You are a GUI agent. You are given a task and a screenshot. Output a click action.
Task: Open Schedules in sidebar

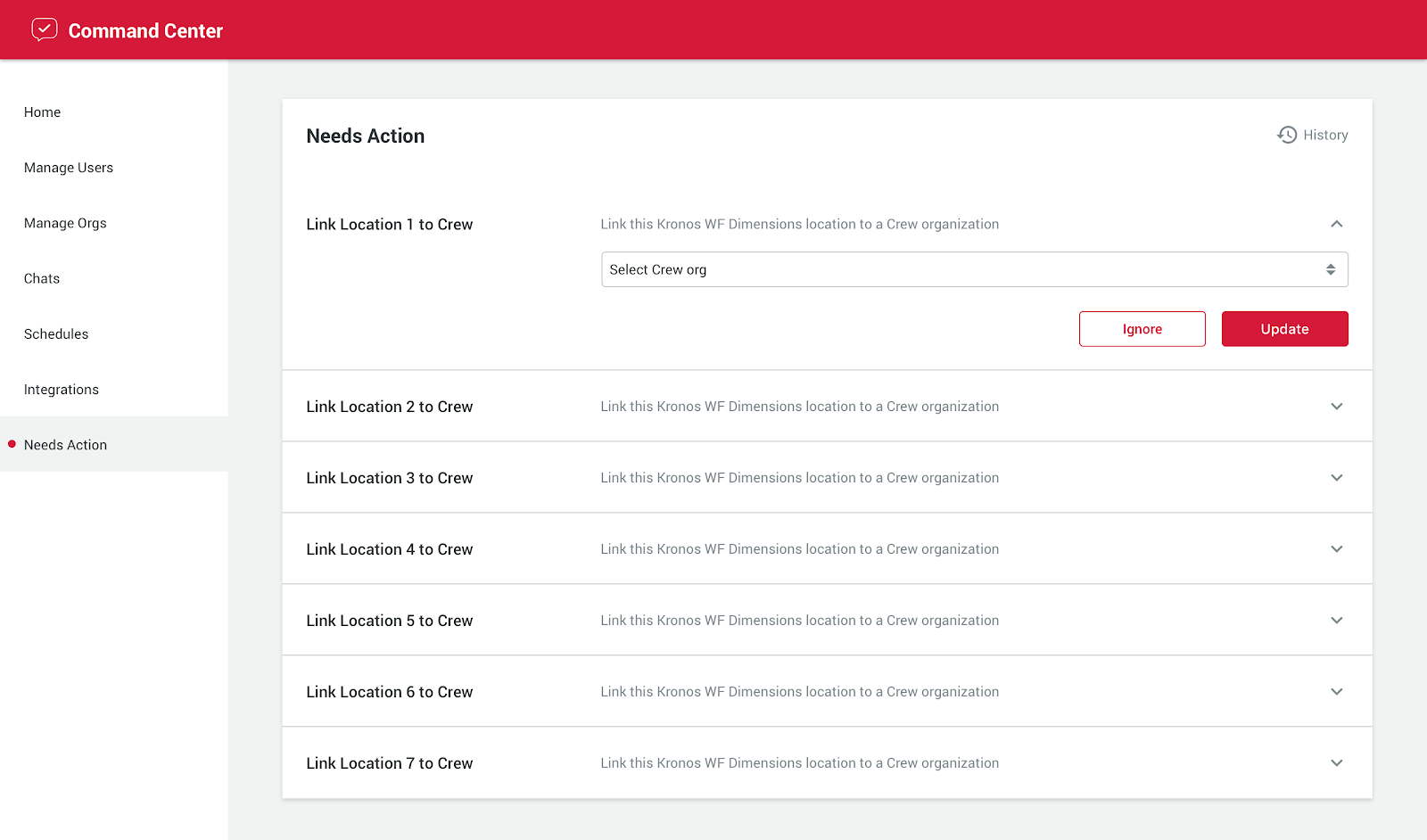pyautogui.click(x=56, y=334)
